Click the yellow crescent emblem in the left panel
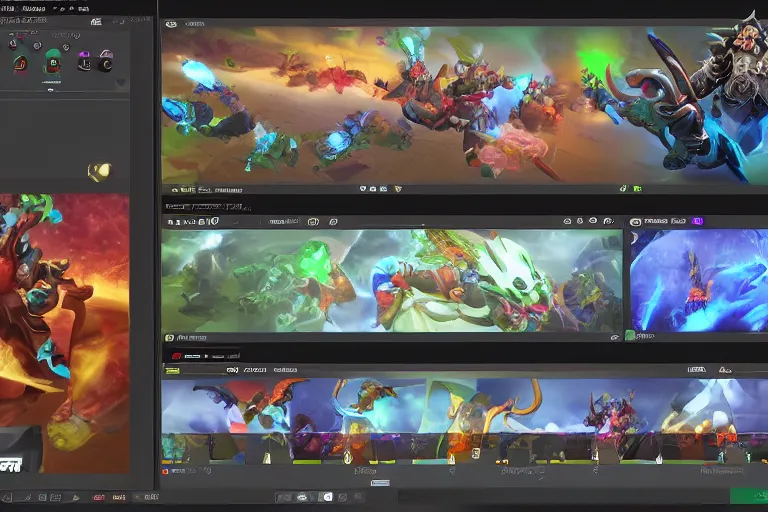The width and height of the screenshot is (768, 512). coord(99,171)
